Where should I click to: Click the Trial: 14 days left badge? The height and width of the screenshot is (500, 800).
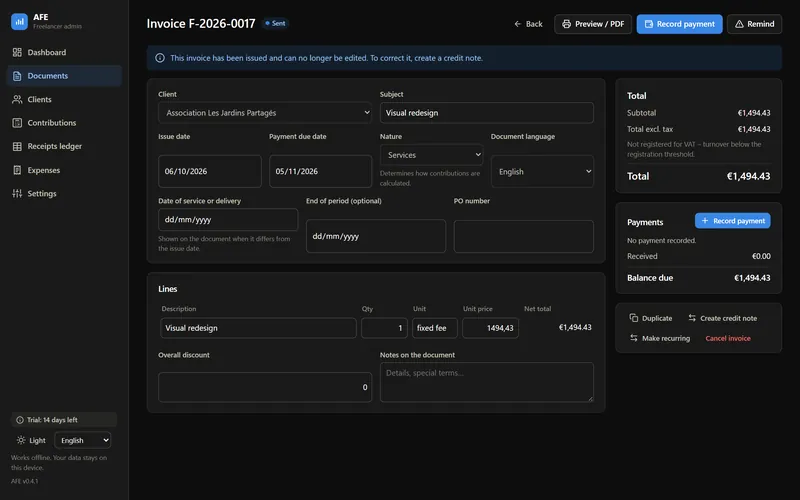pos(64,420)
